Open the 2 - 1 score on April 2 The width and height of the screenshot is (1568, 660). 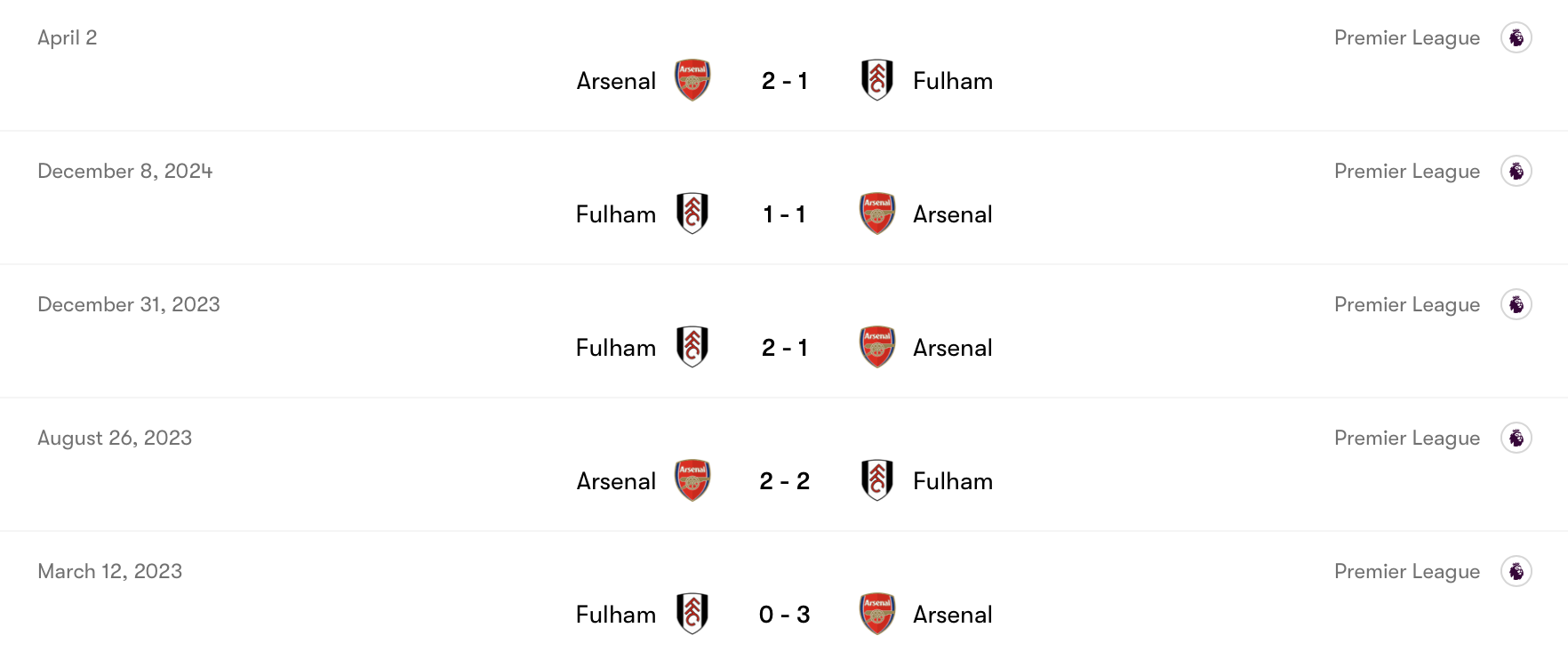[x=785, y=81]
